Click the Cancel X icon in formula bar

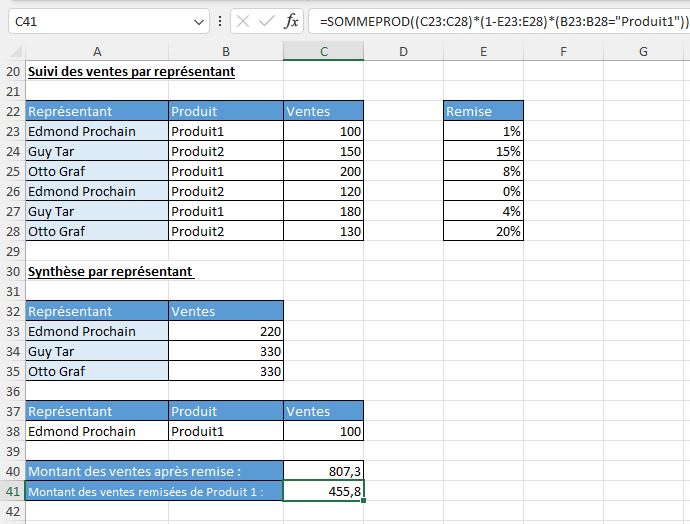[243, 20]
